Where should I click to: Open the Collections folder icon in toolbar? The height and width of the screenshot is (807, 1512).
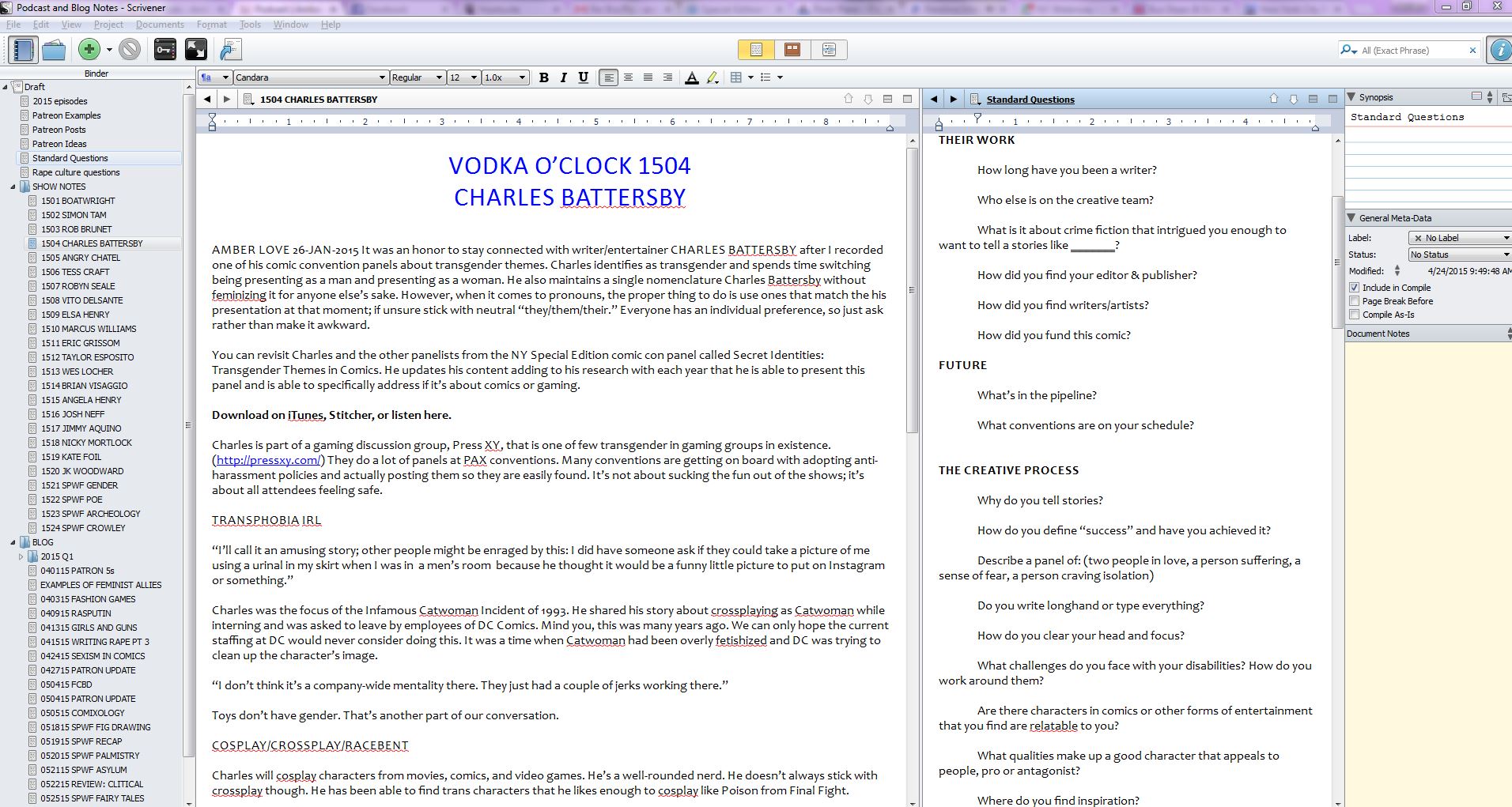(x=54, y=50)
